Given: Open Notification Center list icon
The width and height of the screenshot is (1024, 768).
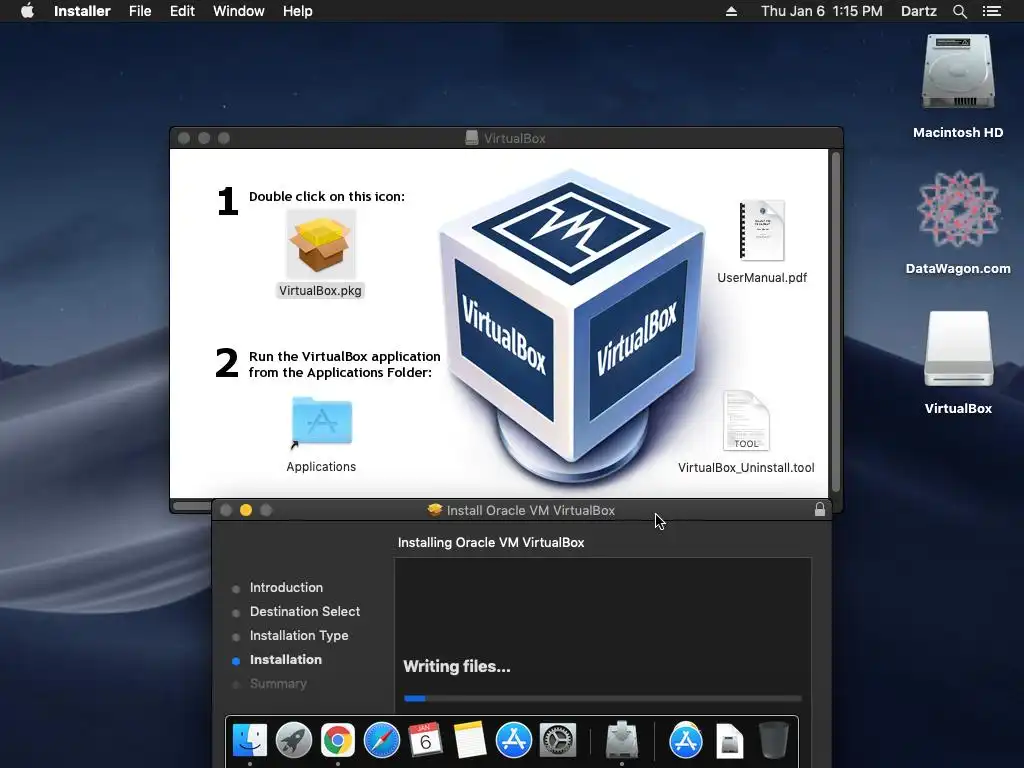Looking at the screenshot, I should (x=991, y=11).
